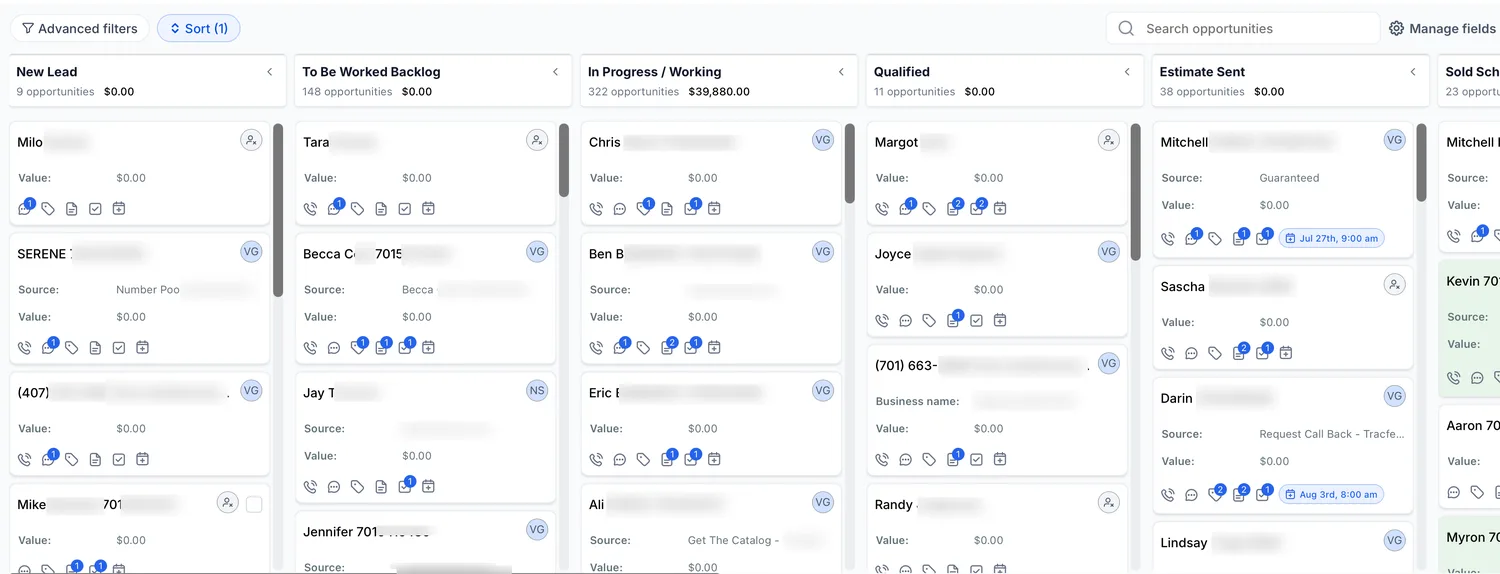Open tasks icon on Milo card
This screenshot has width=1500, height=574.
[95, 209]
